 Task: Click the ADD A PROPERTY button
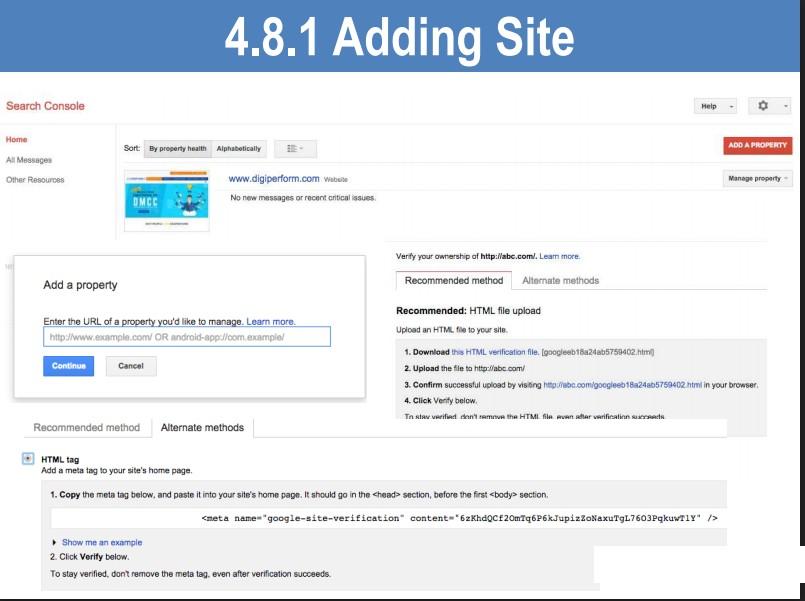click(x=757, y=145)
